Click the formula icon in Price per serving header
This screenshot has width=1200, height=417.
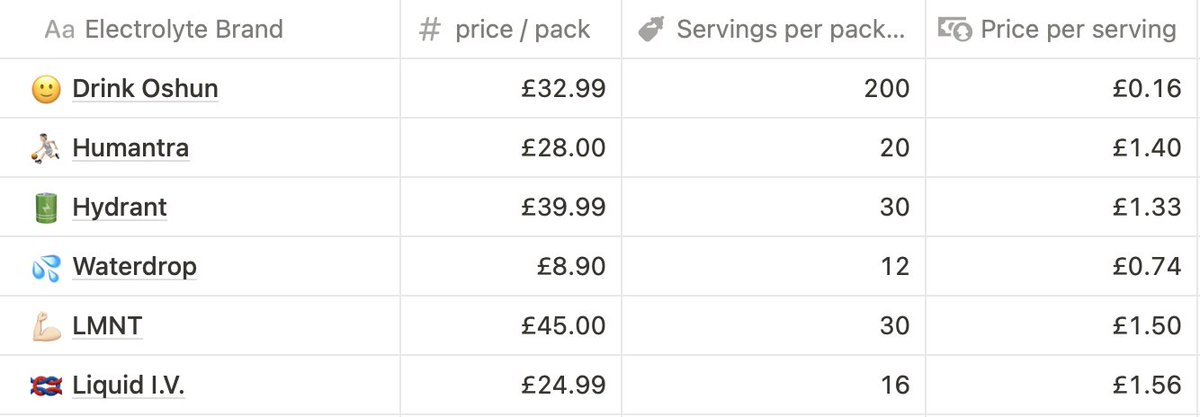point(954,29)
